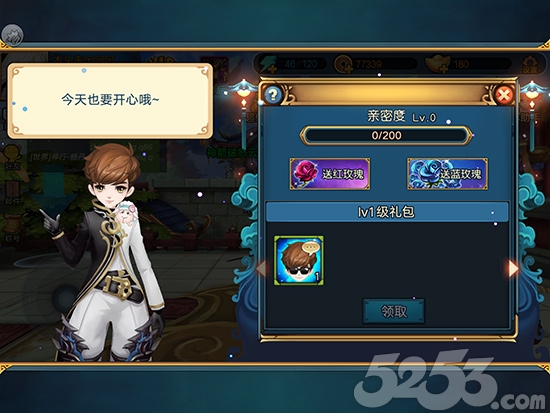Claim the lv1 gift pack reward

[394, 311]
